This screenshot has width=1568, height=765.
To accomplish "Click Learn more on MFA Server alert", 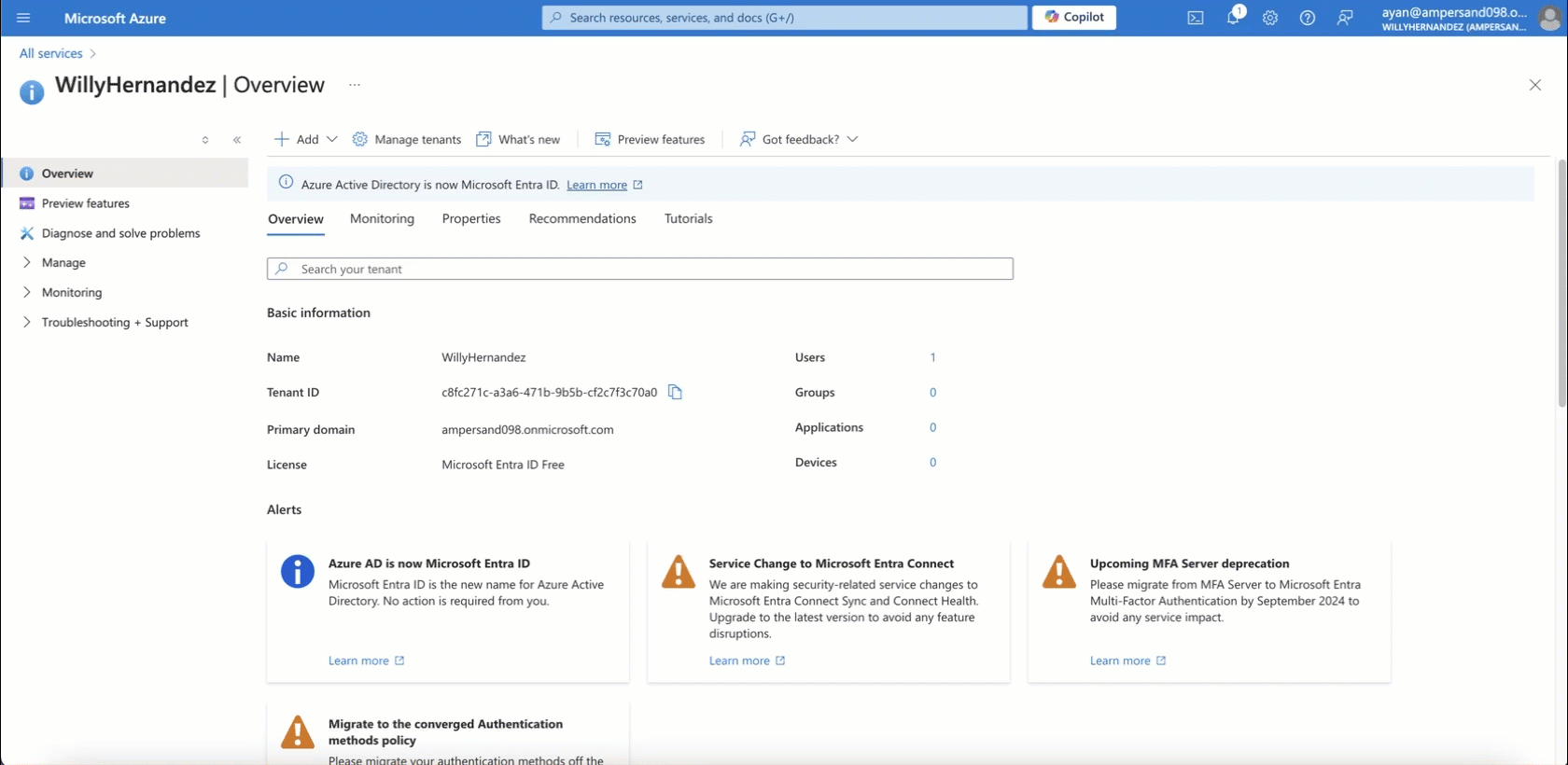I will (1127, 661).
